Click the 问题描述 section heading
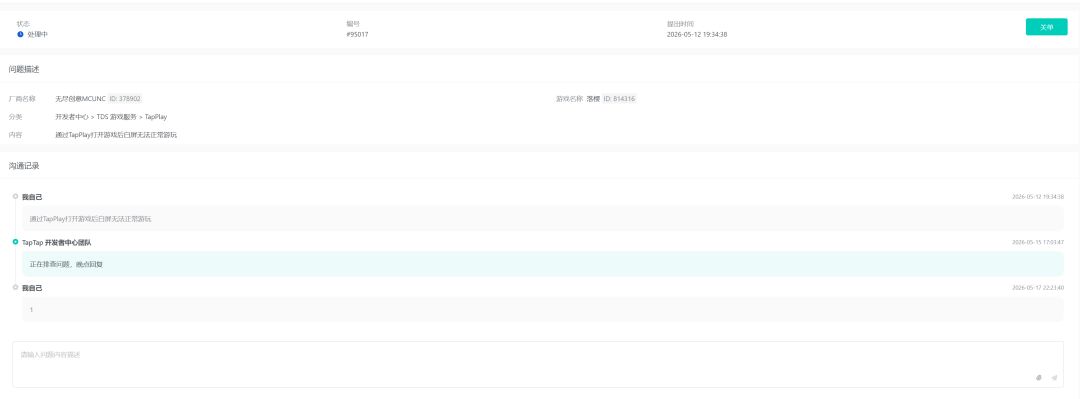 (24, 70)
